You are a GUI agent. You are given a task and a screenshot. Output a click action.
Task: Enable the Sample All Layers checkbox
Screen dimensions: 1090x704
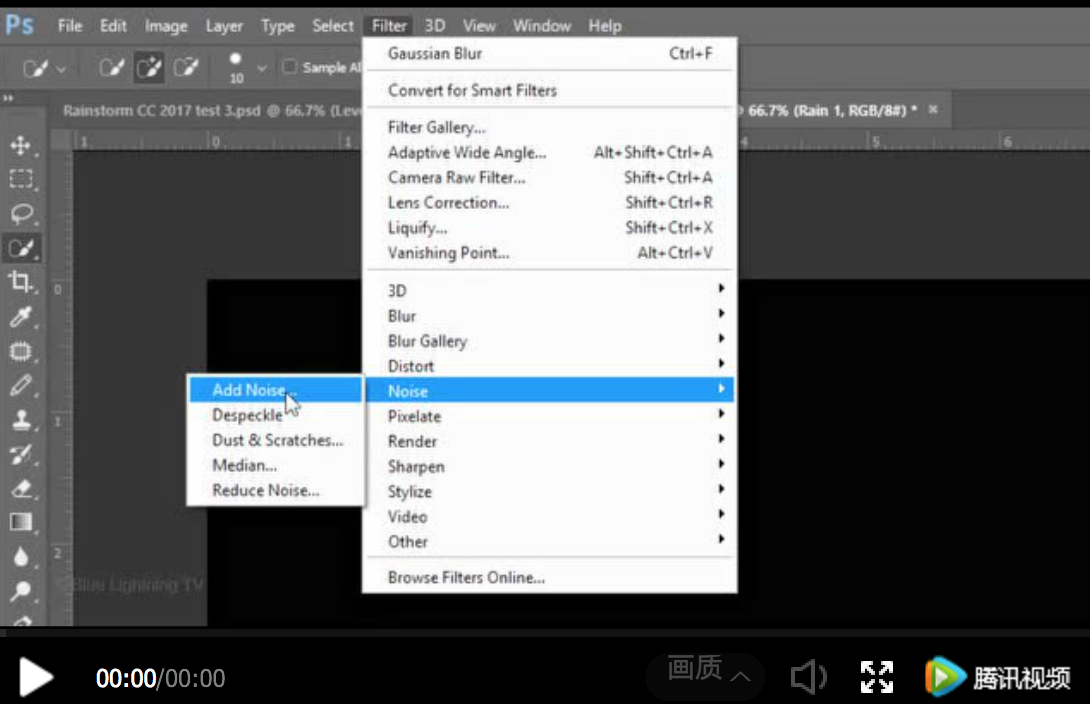[x=290, y=67]
